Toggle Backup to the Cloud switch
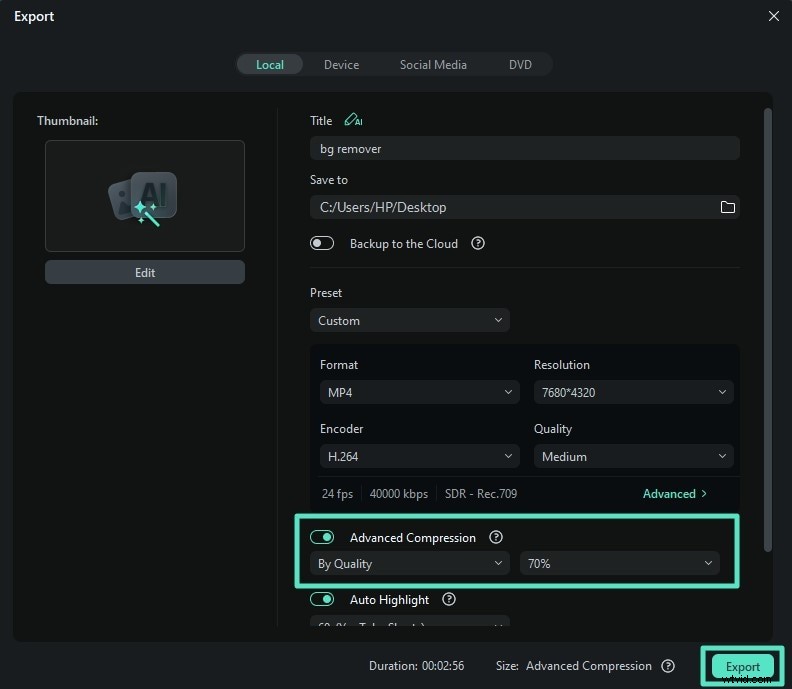 pyautogui.click(x=322, y=243)
